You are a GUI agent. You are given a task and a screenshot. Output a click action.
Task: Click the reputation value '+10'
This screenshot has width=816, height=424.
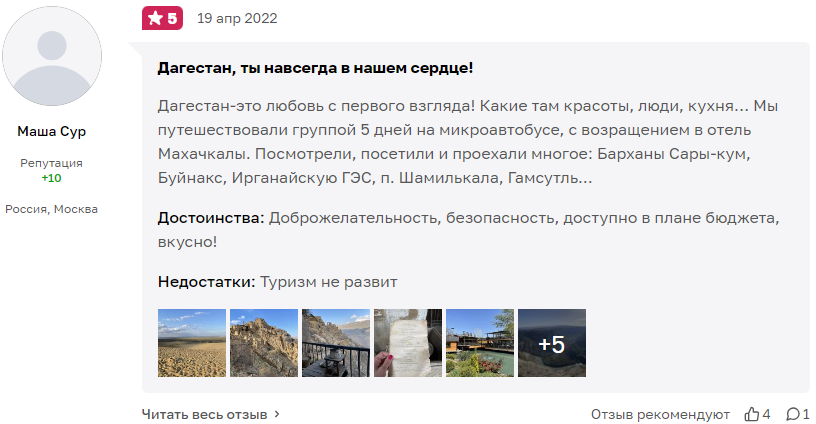tap(52, 178)
